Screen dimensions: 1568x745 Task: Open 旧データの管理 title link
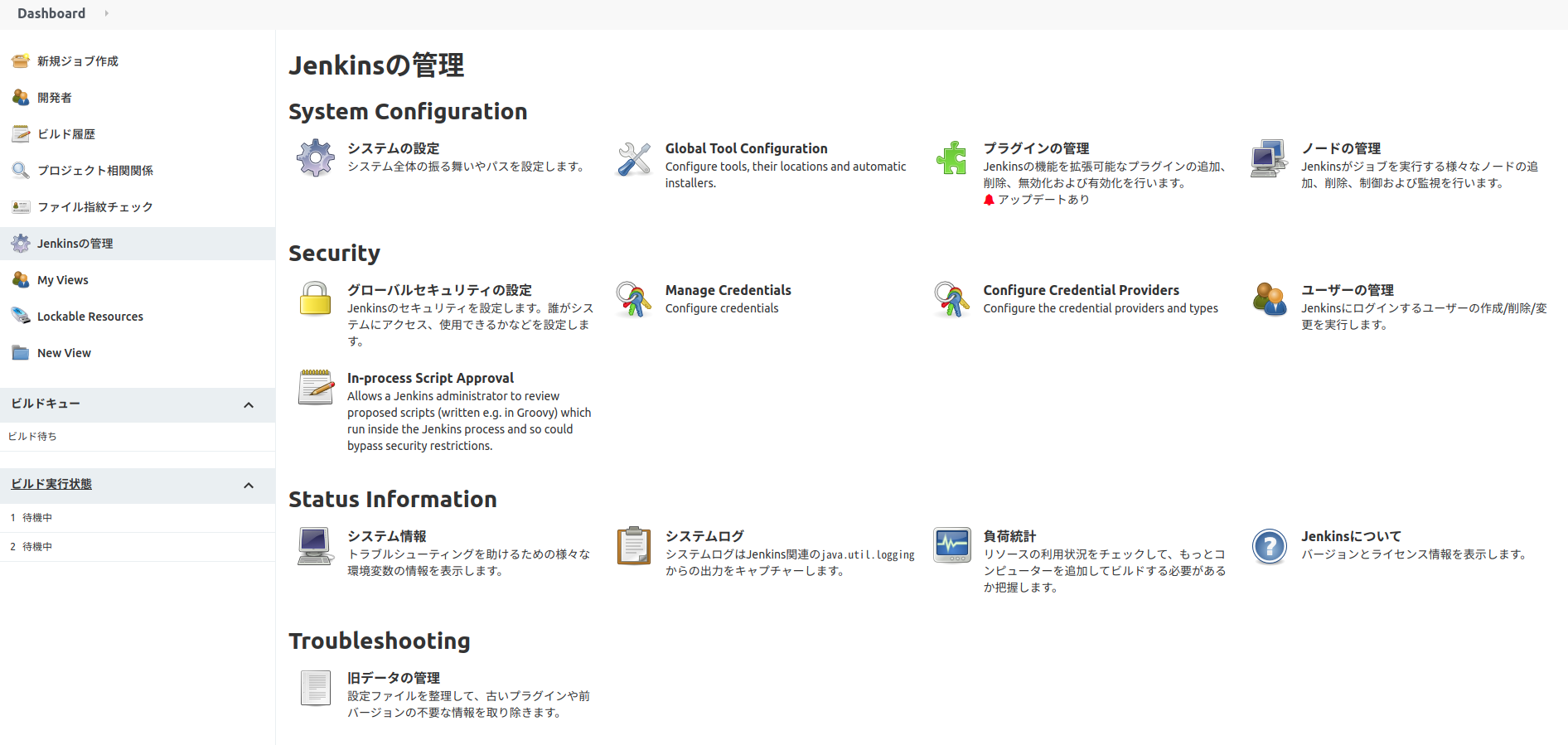click(x=394, y=678)
